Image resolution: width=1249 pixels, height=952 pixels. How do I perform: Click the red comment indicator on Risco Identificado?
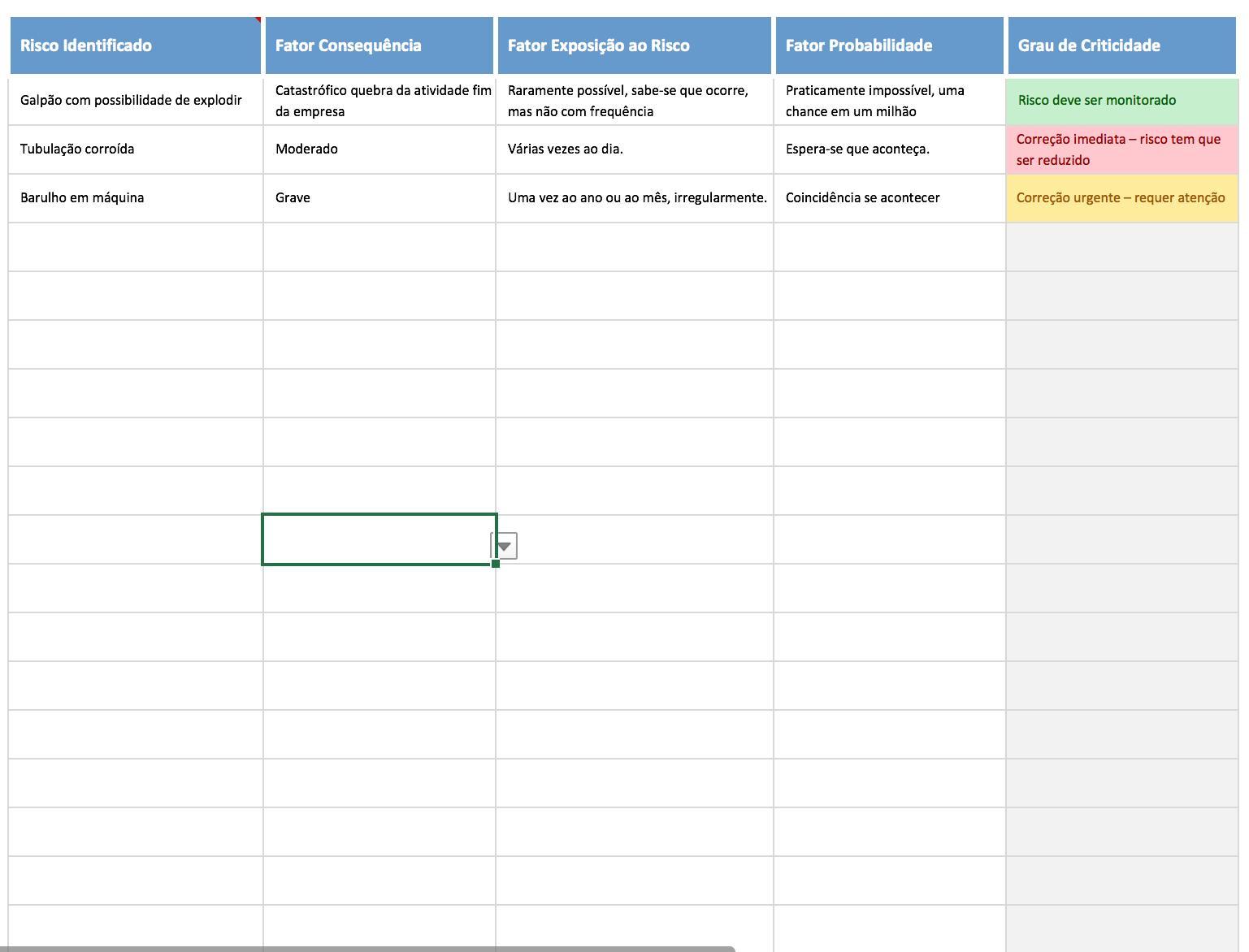tap(258, 19)
